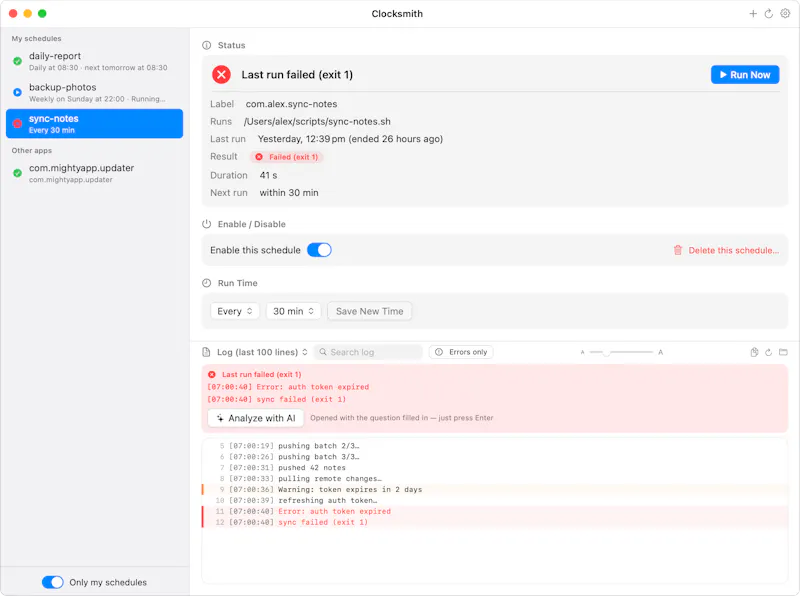Image resolution: width=800 pixels, height=596 pixels.
Task: Select com.mightyapp.updater entry
Action: 94,173
